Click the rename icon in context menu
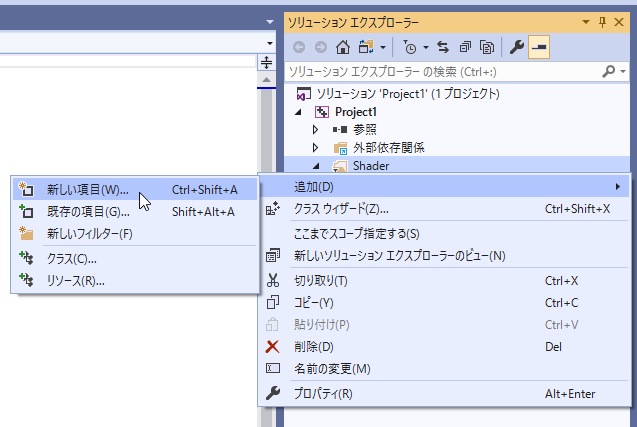 [273, 368]
